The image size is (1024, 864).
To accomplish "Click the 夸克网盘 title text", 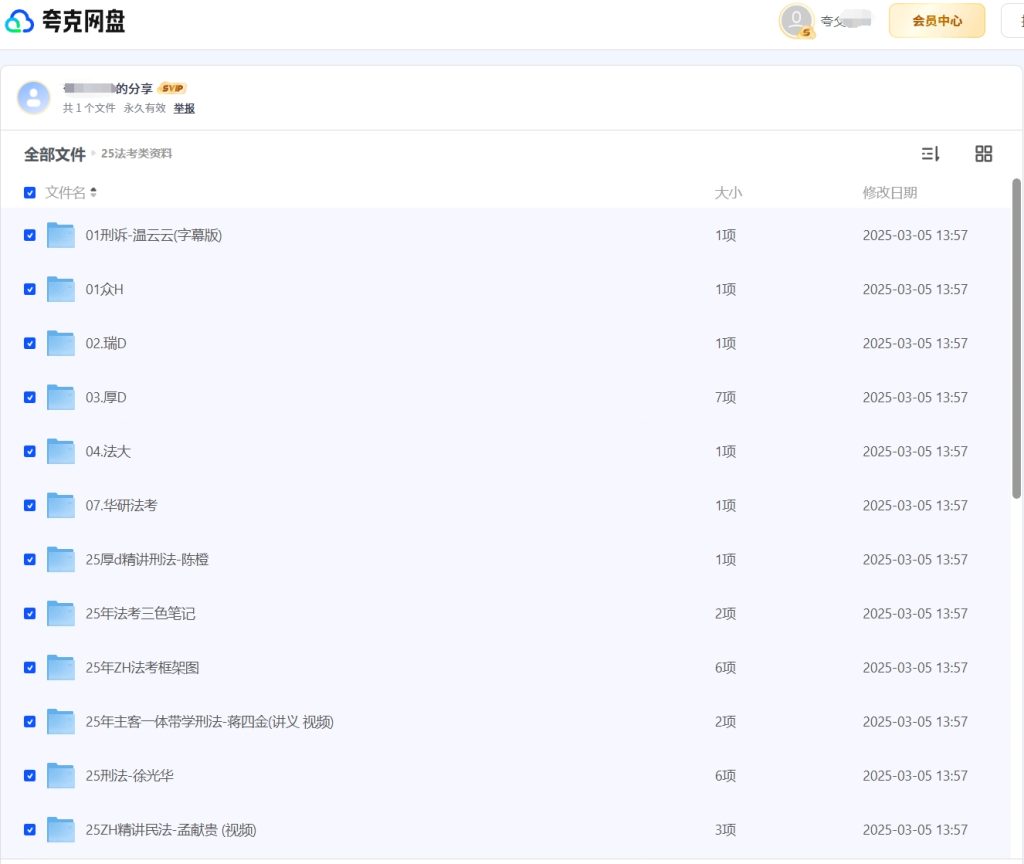I will 84,22.
